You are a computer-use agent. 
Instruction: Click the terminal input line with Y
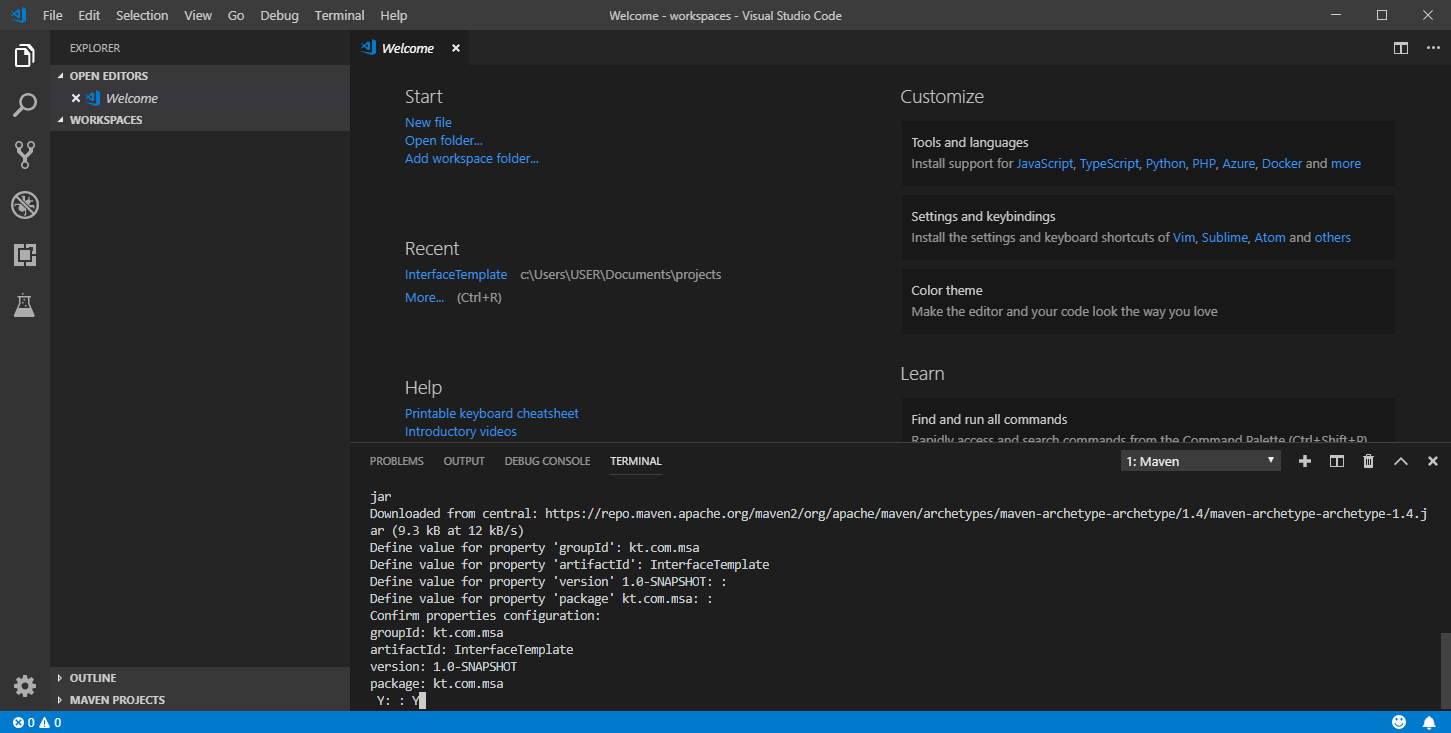click(400, 701)
